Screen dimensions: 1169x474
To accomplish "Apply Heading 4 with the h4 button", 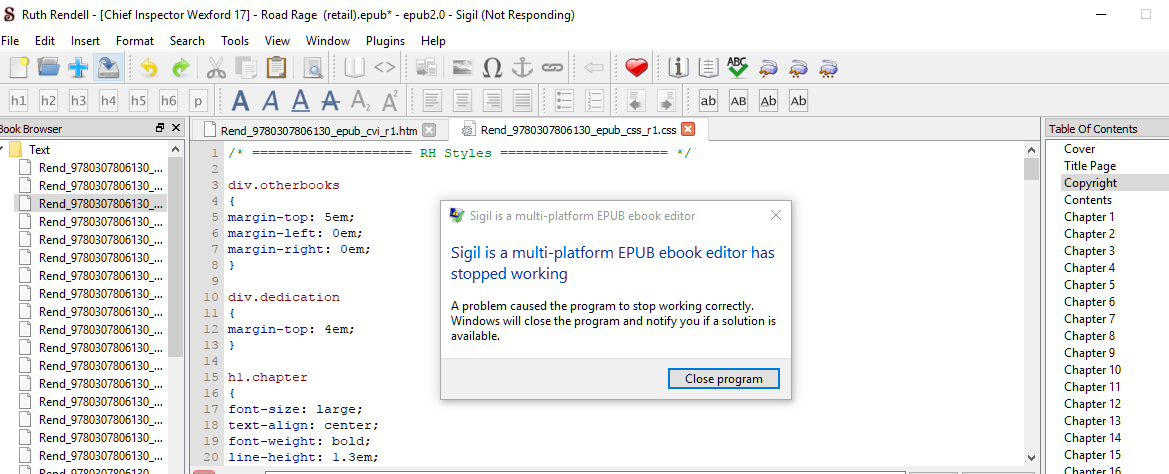I will [x=108, y=101].
